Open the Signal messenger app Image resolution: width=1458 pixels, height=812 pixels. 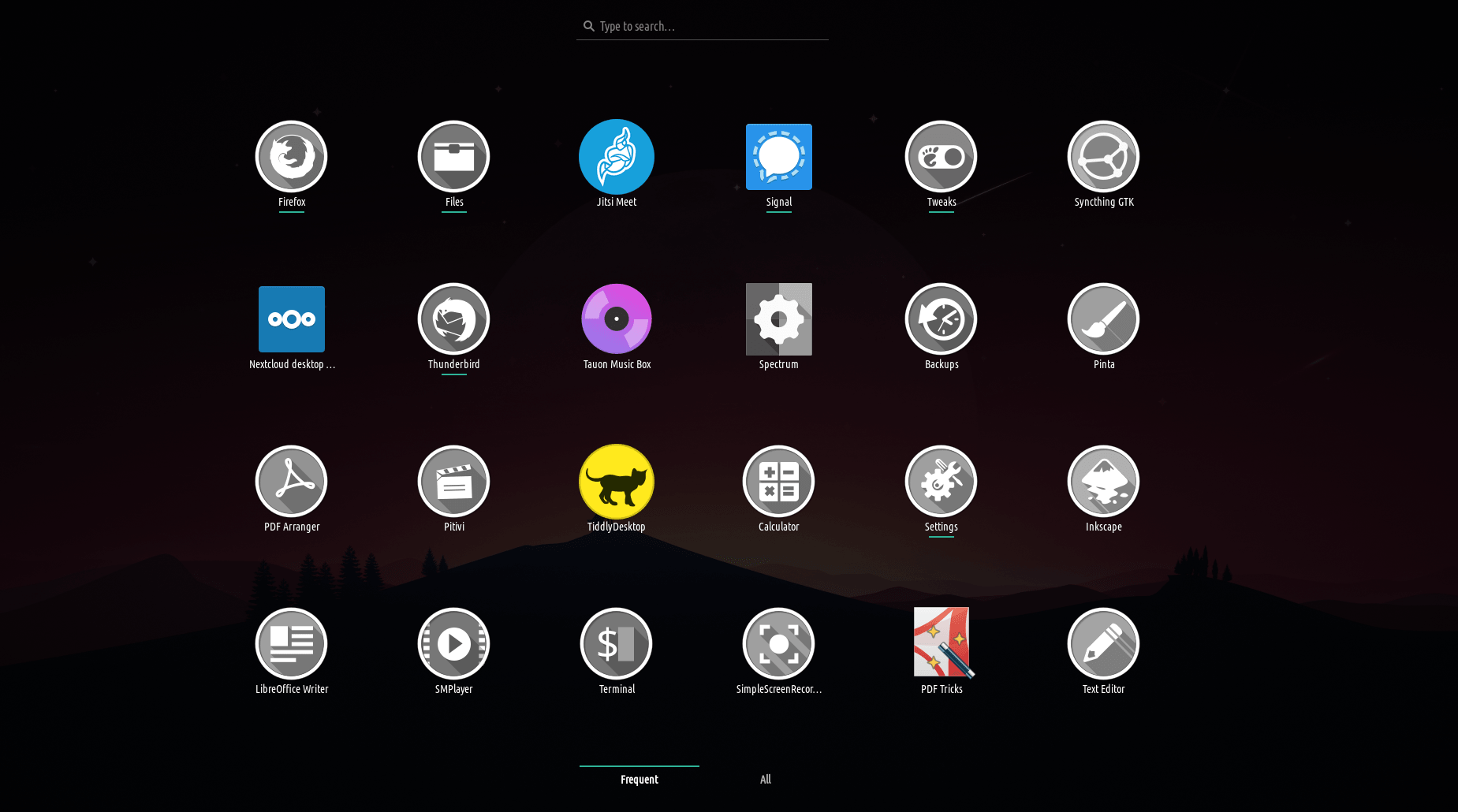(x=778, y=157)
